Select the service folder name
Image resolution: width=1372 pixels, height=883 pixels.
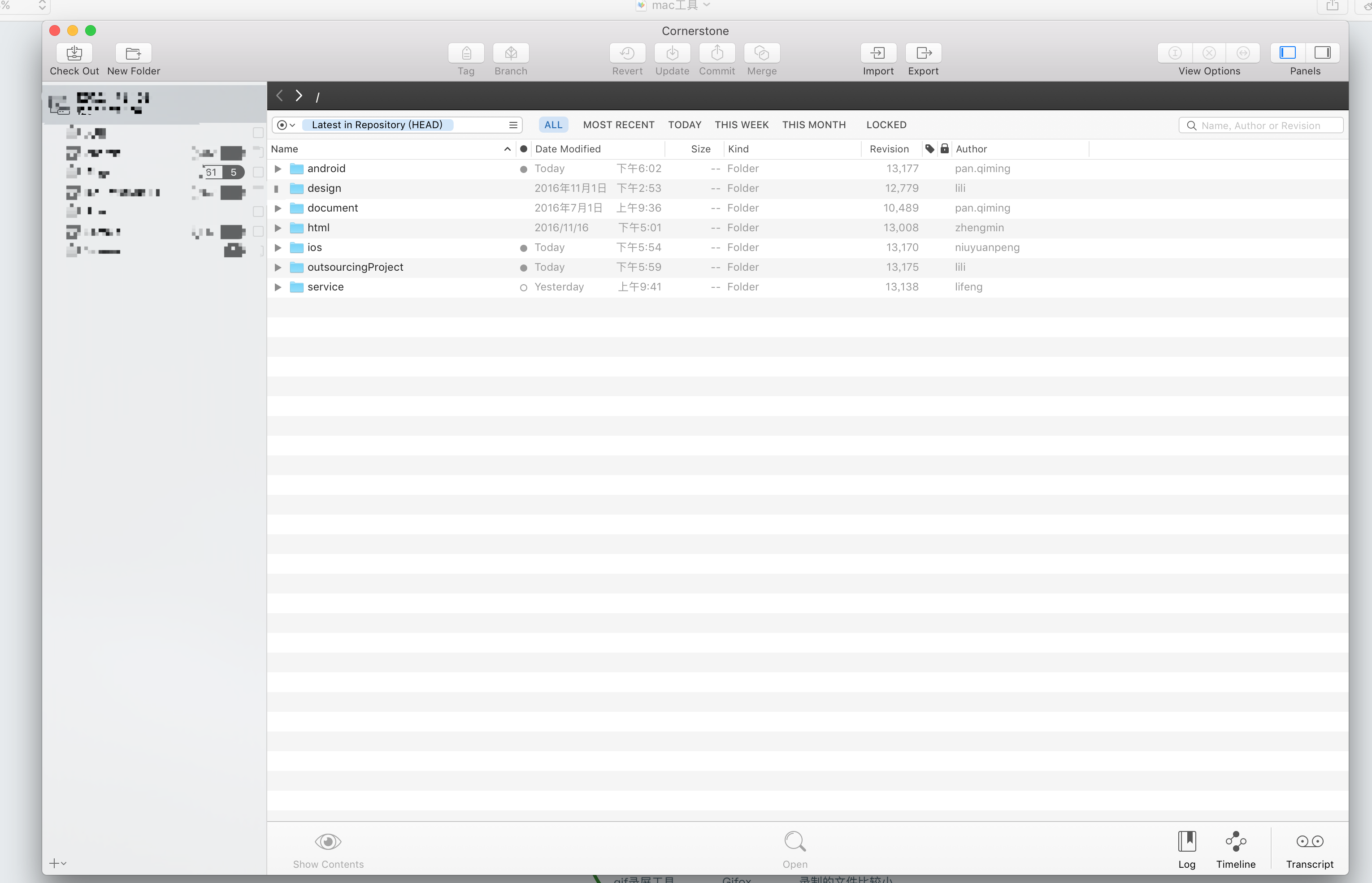pos(325,287)
